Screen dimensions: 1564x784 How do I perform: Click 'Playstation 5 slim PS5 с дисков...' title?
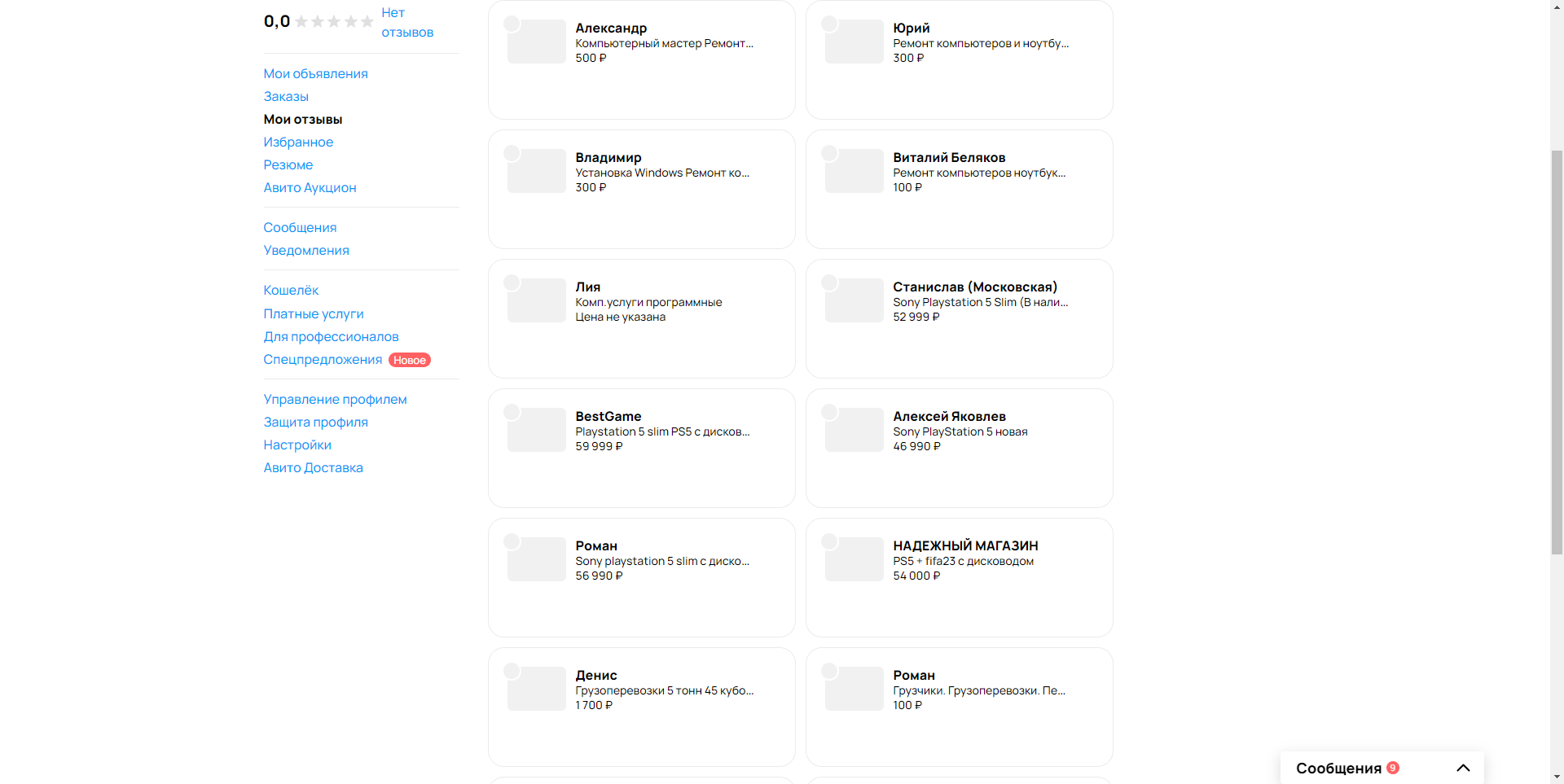click(662, 432)
